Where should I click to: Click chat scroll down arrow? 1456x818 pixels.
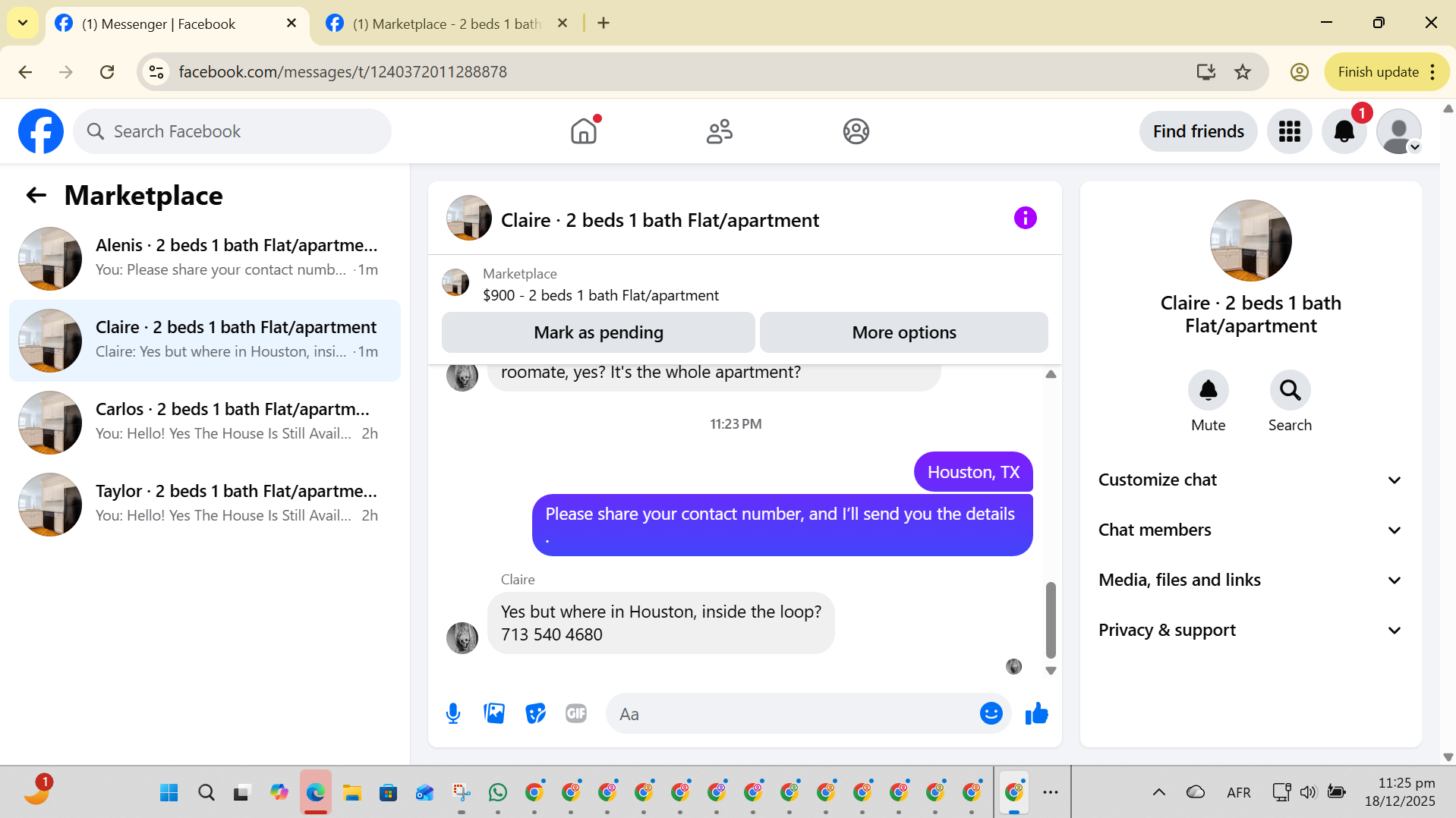[x=1051, y=671]
